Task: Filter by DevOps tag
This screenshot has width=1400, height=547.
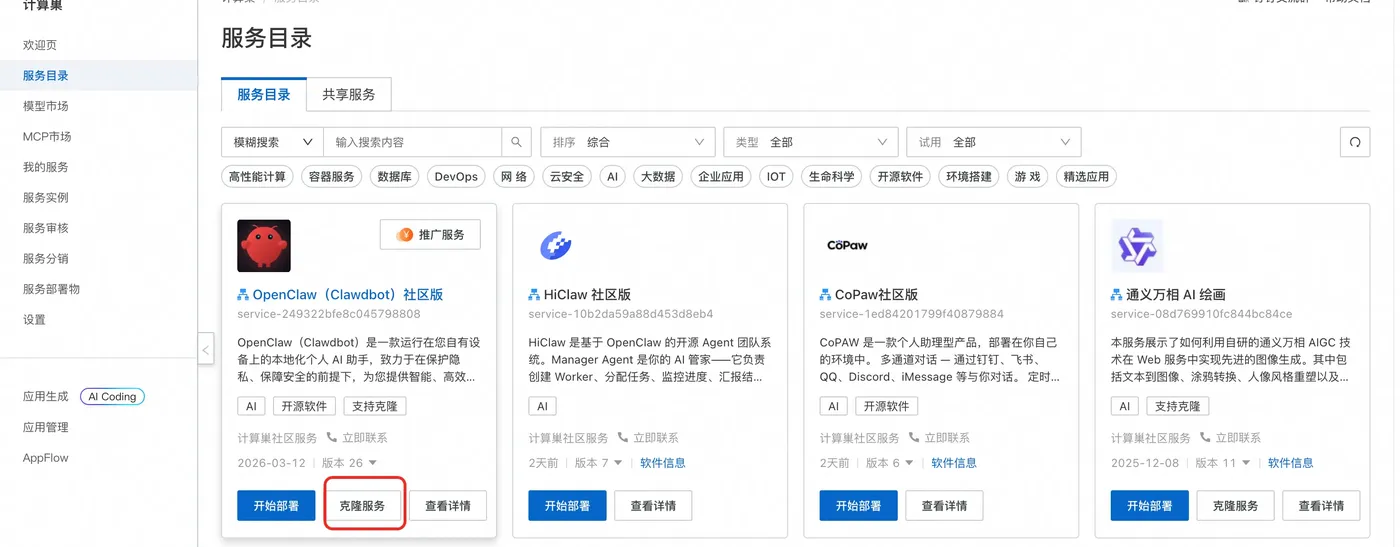Action: point(456,177)
